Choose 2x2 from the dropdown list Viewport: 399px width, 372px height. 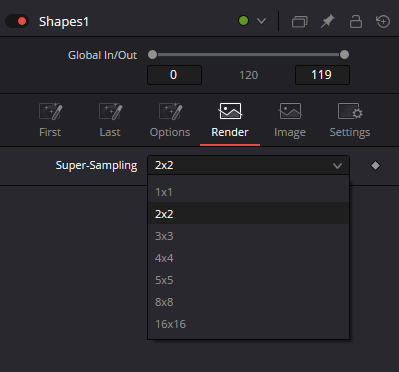point(248,214)
